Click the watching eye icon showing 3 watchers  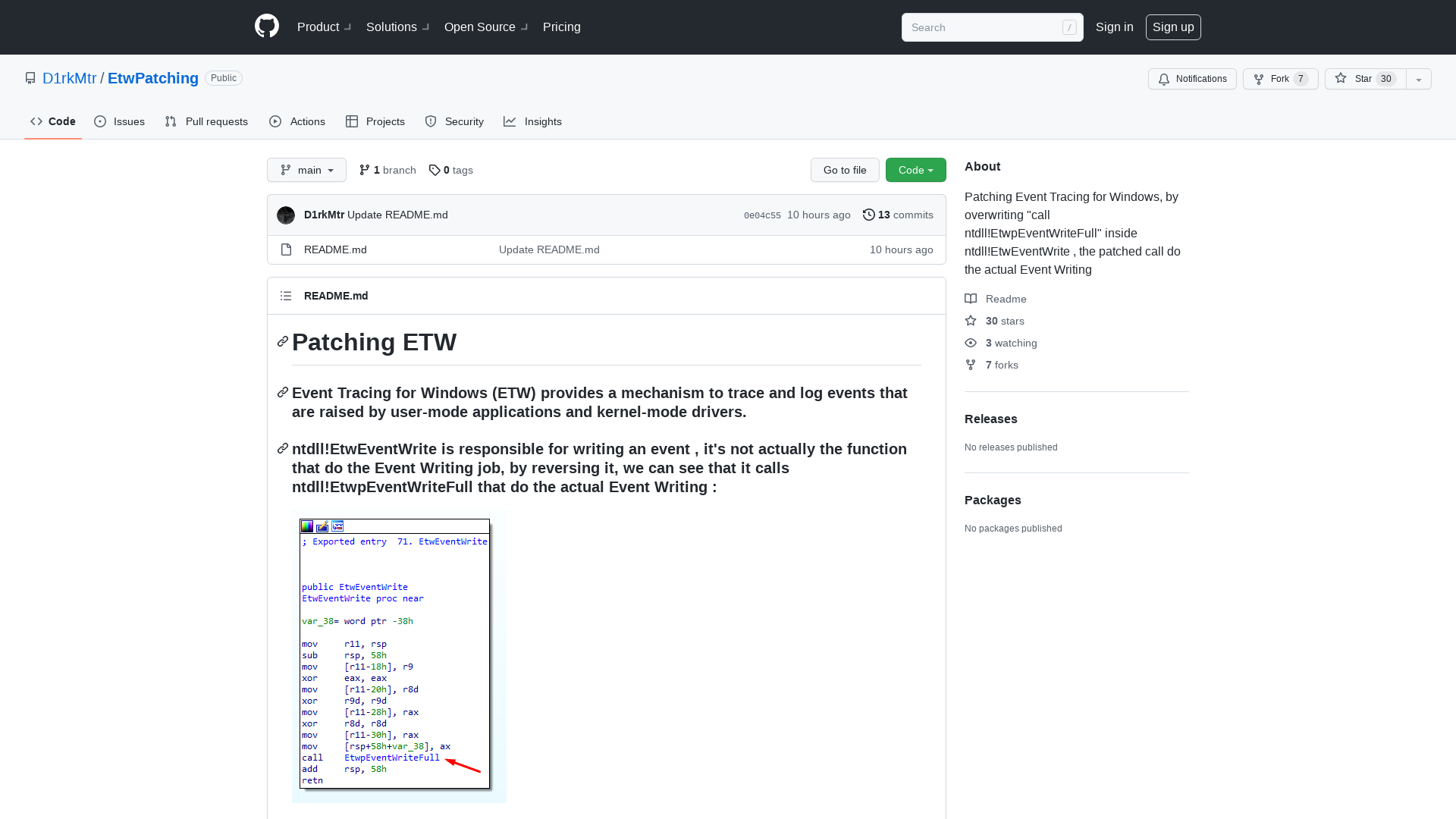[971, 343]
